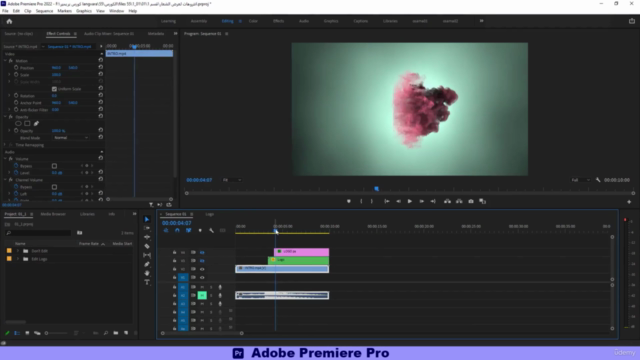Screen dimensions: 640x360
Task: Click Mark Out button in Program Monitor
Action: pos(371,201)
